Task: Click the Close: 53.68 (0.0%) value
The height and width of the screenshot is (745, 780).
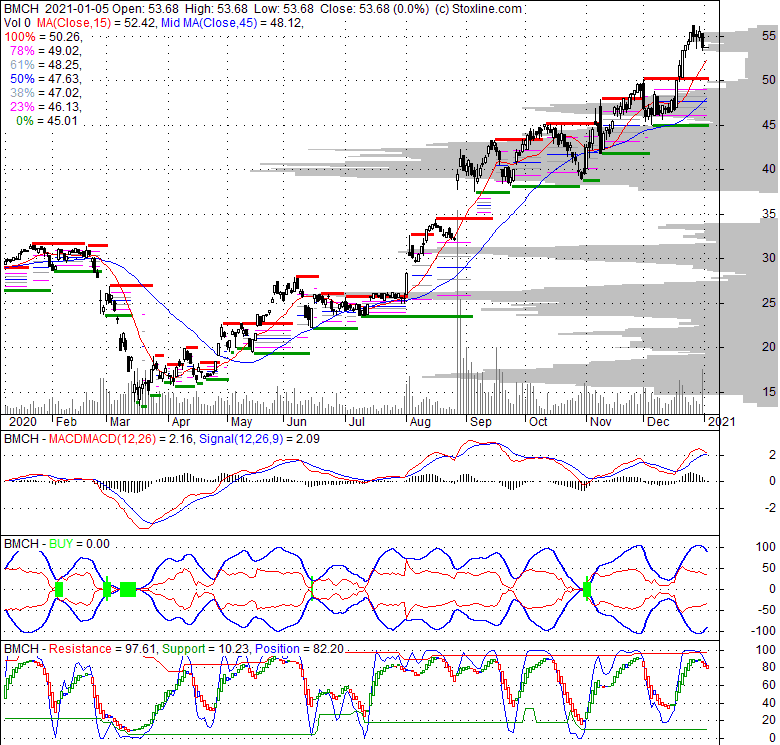Action: [x=374, y=9]
